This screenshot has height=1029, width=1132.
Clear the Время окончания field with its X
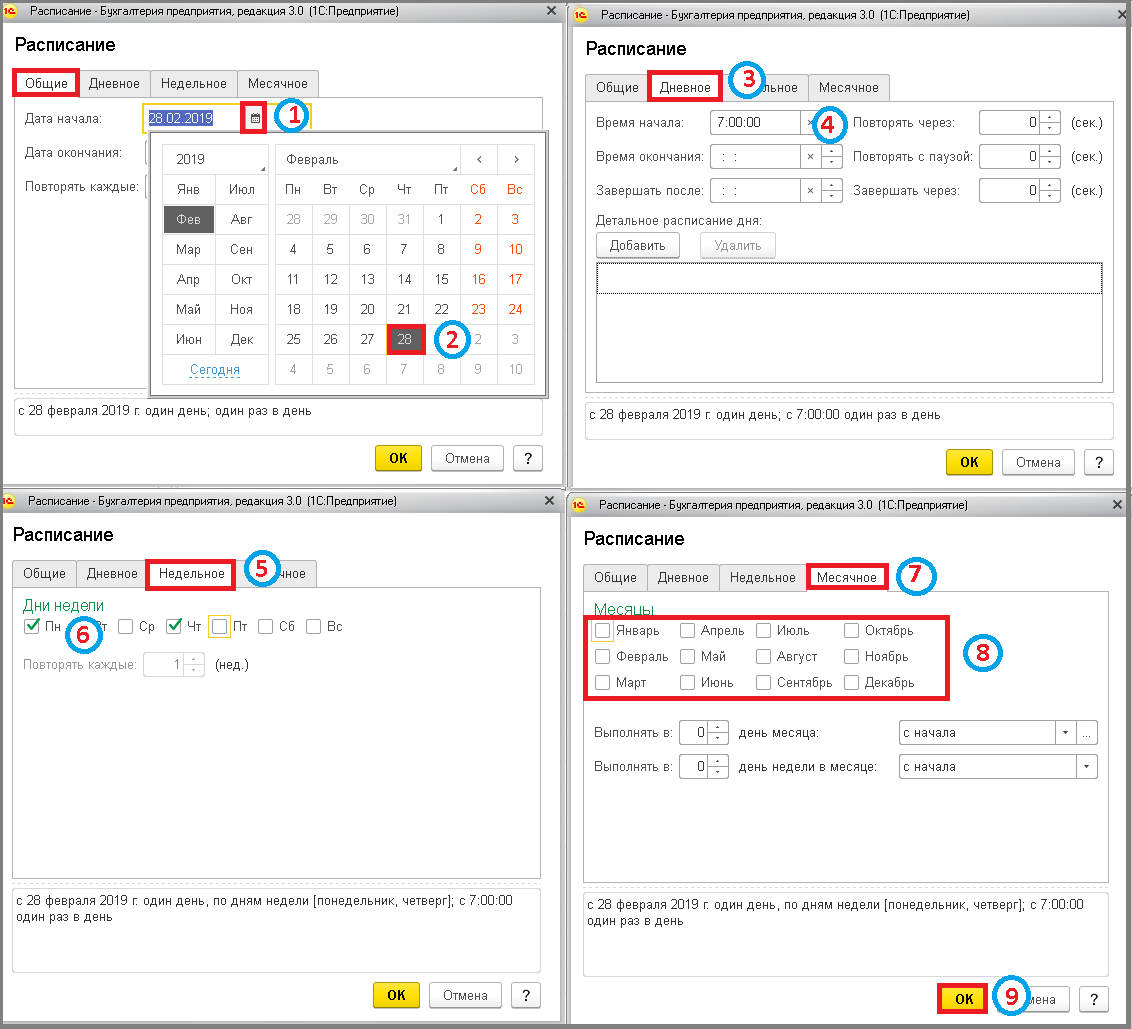pos(810,157)
